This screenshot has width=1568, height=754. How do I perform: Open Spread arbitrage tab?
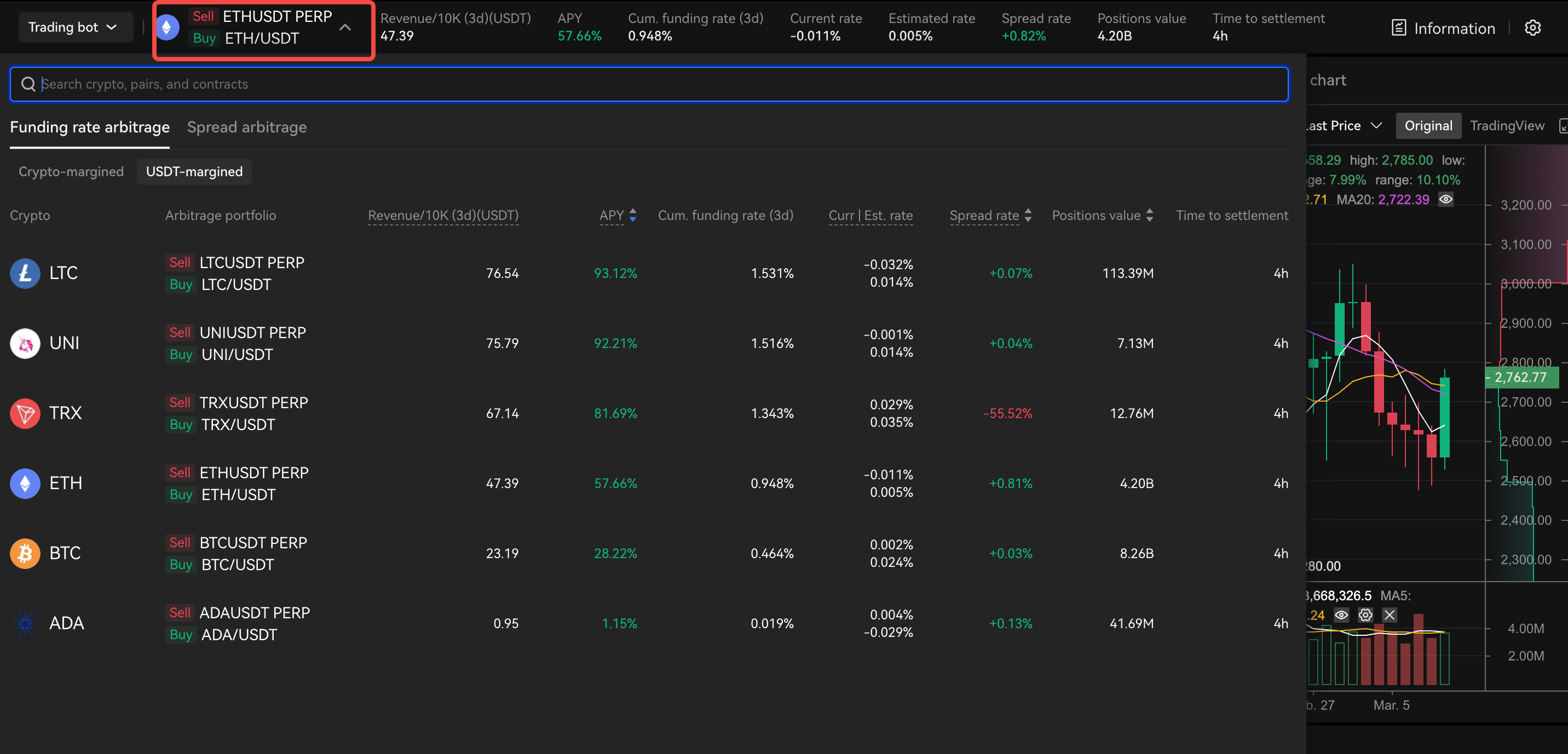pyautogui.click(x=246, y=127)
